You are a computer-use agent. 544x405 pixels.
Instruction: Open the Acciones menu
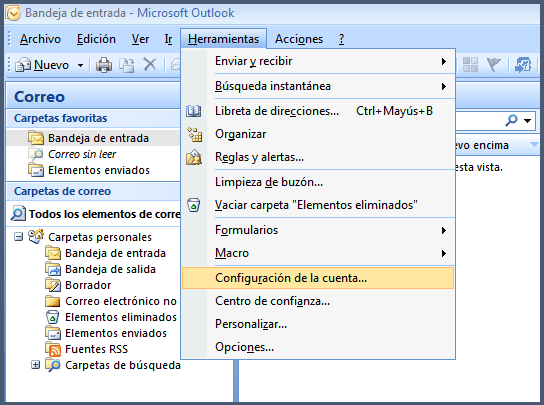click(x=299, y=39)
